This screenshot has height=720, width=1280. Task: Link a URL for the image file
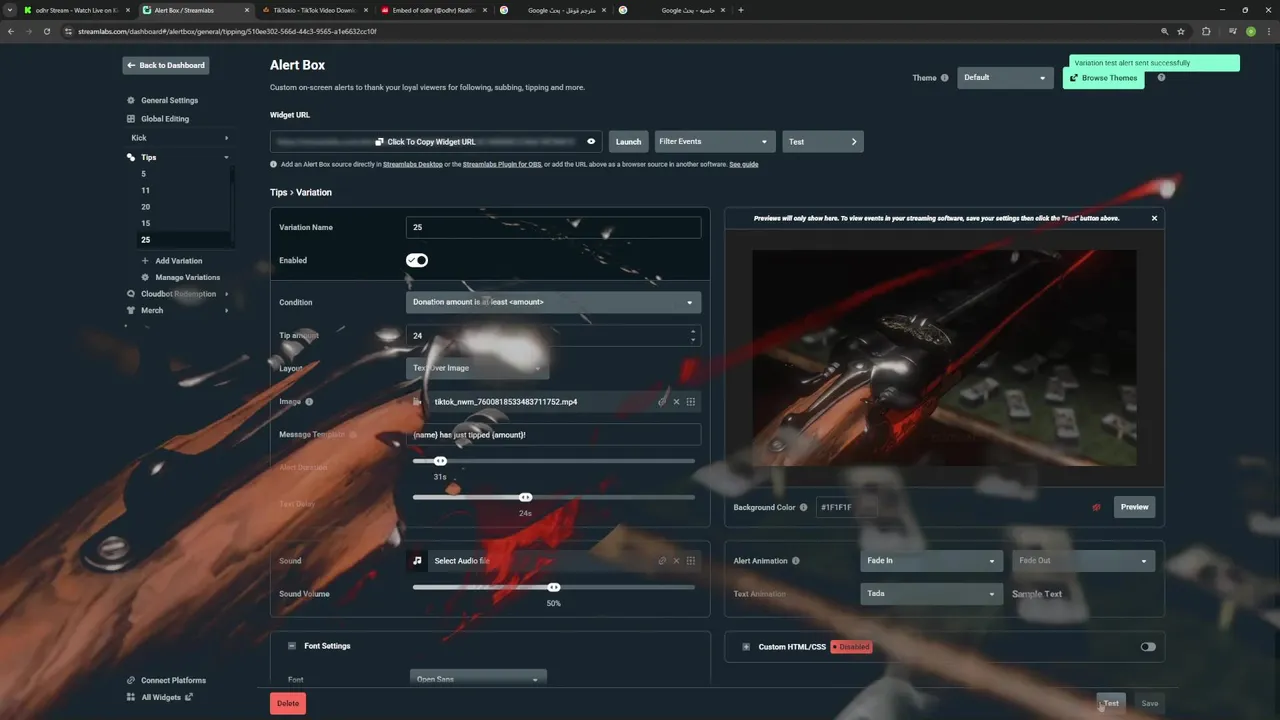point(662,402)
